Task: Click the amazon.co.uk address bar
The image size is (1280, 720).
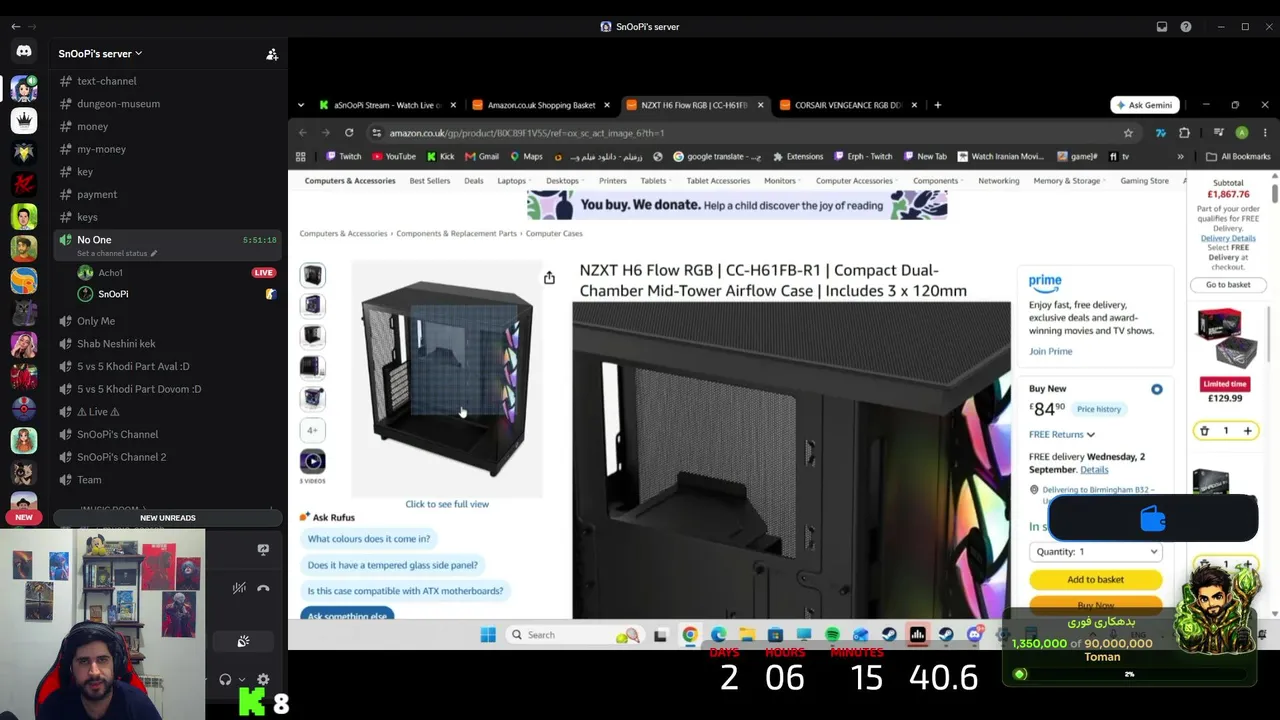Action: tap(740, 133)
